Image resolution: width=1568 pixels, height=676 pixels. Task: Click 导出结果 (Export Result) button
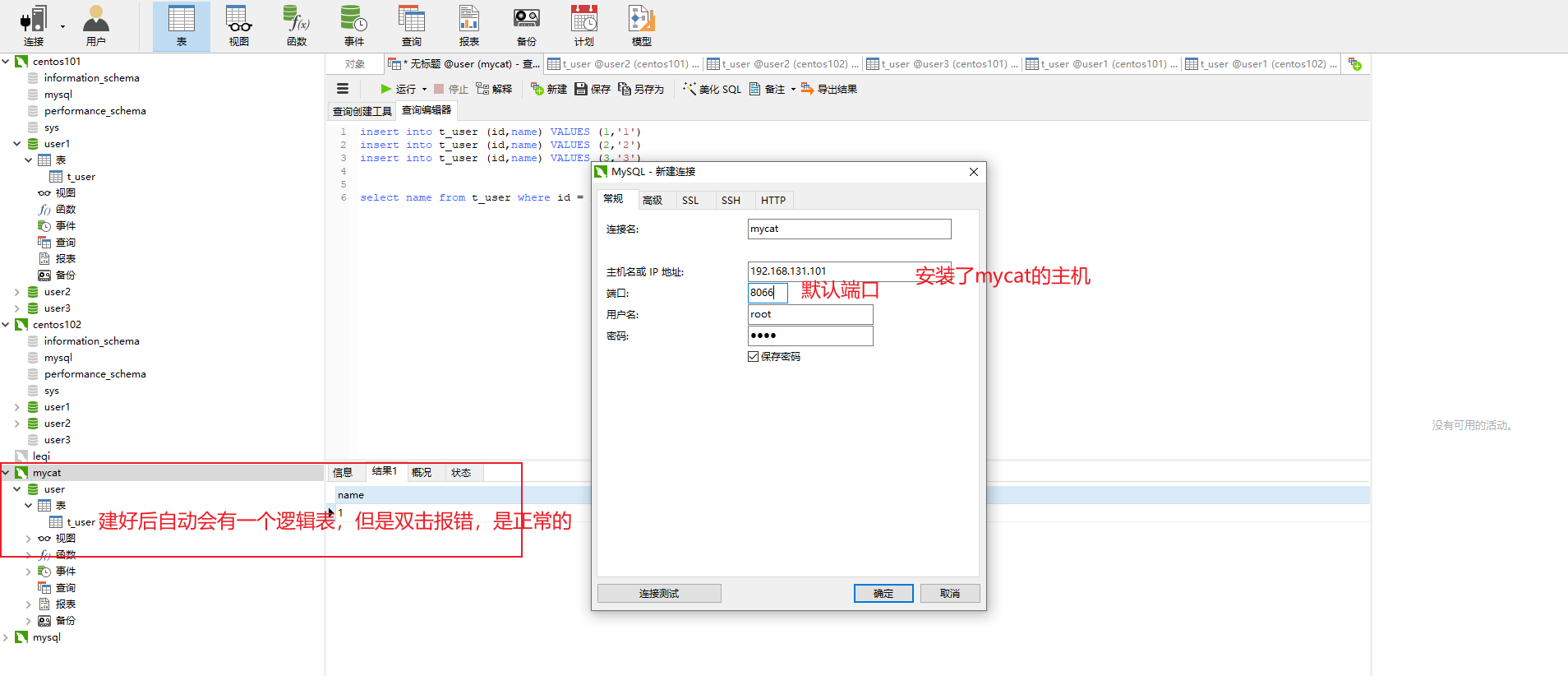pyautogui.click(x=829, y=89)
